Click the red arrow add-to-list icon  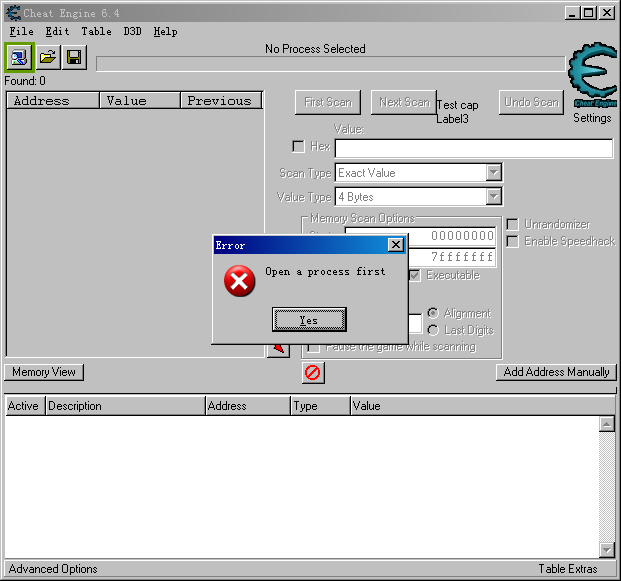tap(279, 348)
